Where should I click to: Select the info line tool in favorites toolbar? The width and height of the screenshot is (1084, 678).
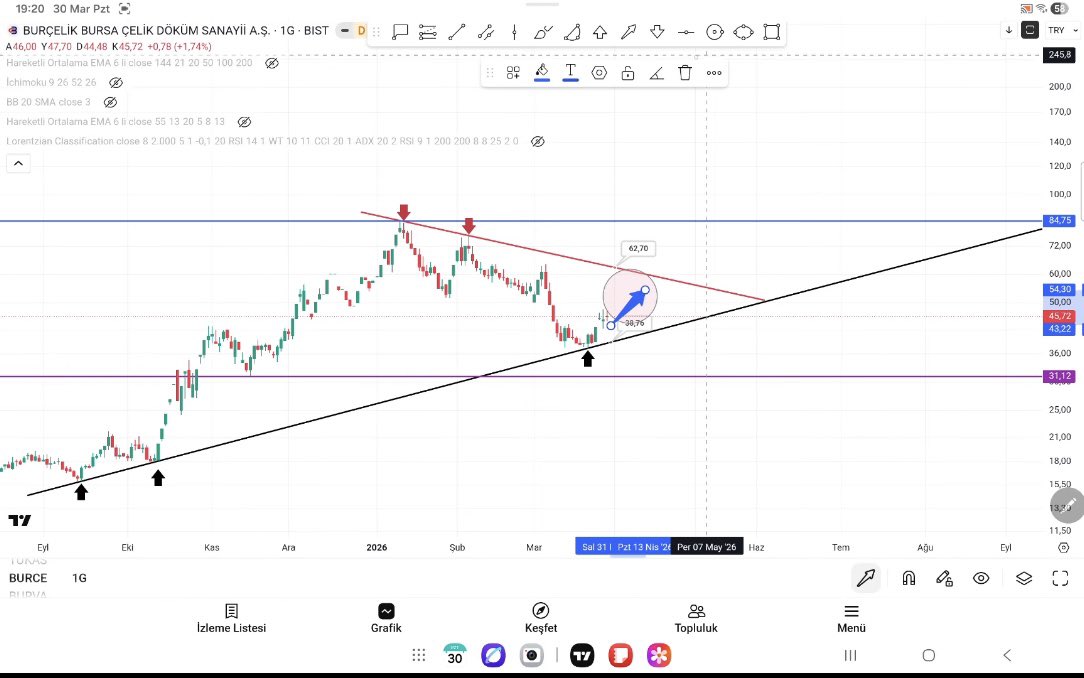pos(427,32)
